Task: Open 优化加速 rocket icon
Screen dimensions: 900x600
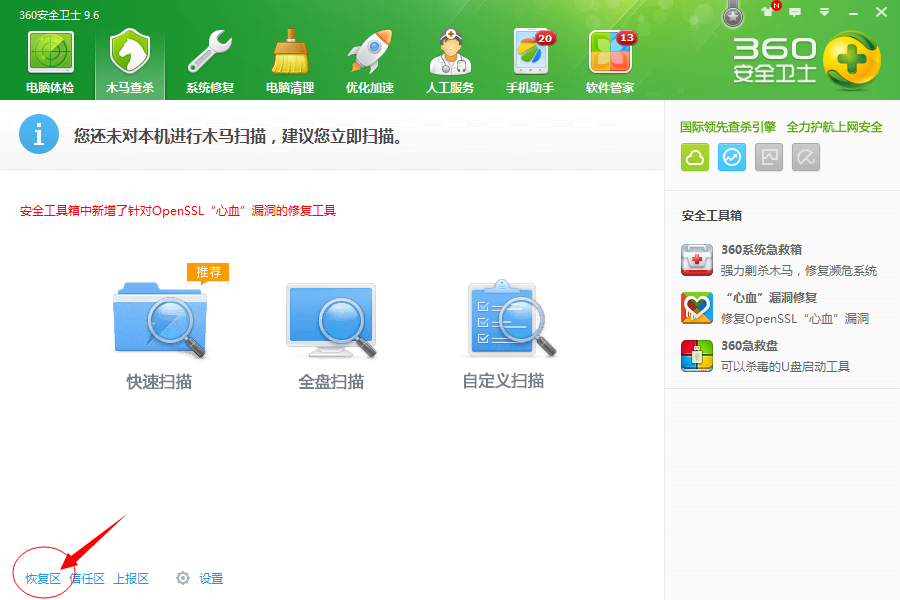Action: (x=370, y=61)
